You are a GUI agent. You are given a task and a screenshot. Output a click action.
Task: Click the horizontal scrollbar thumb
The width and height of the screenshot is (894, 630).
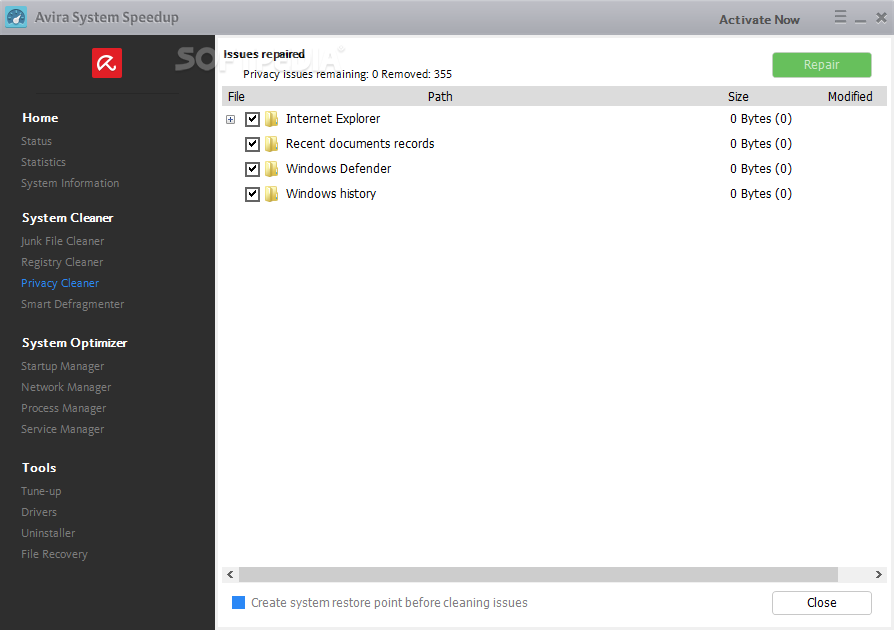[x=538, y=574]
